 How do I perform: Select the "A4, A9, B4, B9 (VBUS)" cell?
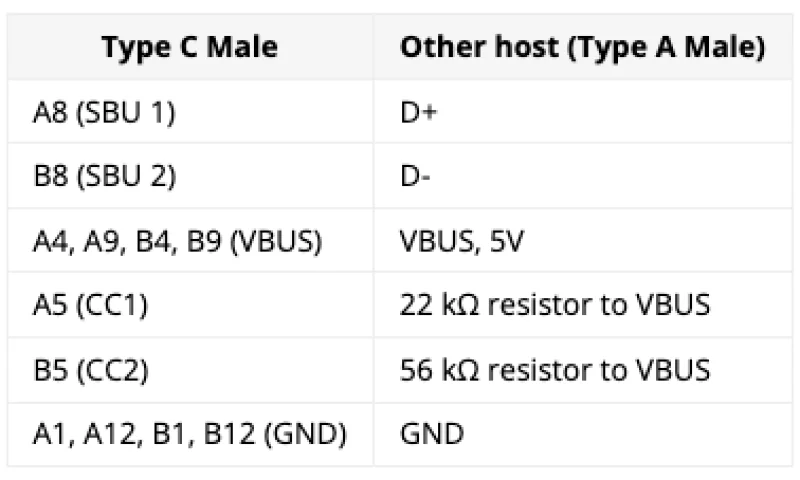pos(177,241)
